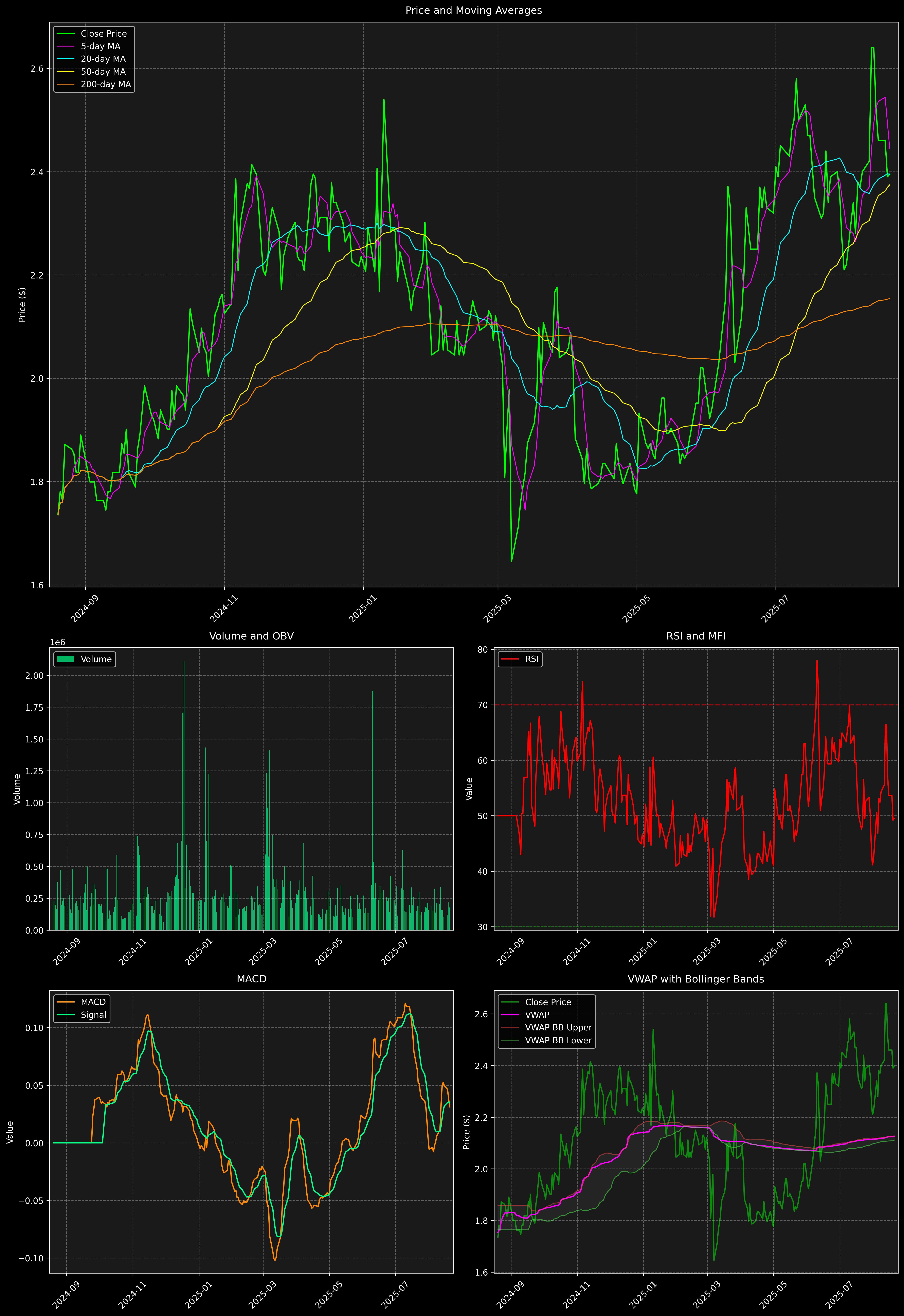Click the Volume legend green swatch
The width and height of the screenshot is (904, 1316).
click(x=66, y=659)
